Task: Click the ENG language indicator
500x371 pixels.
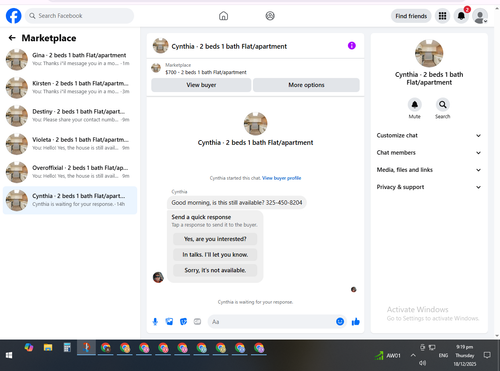Action: tap(443, 355)
